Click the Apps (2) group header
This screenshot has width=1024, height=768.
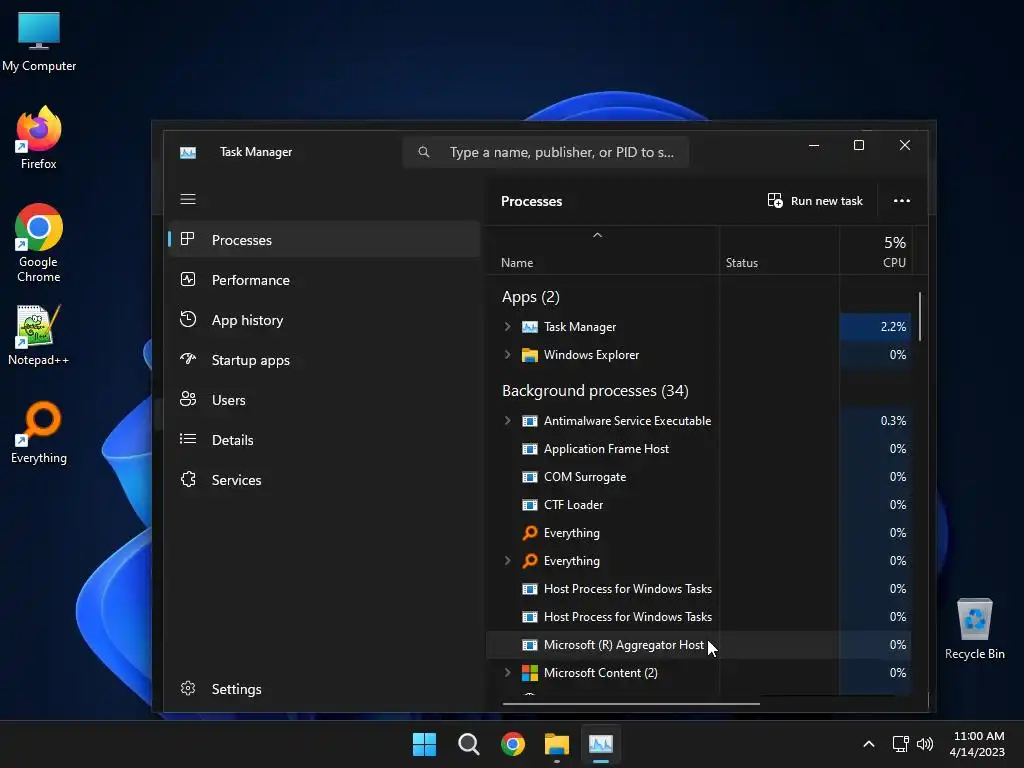[x=530, y=297]
